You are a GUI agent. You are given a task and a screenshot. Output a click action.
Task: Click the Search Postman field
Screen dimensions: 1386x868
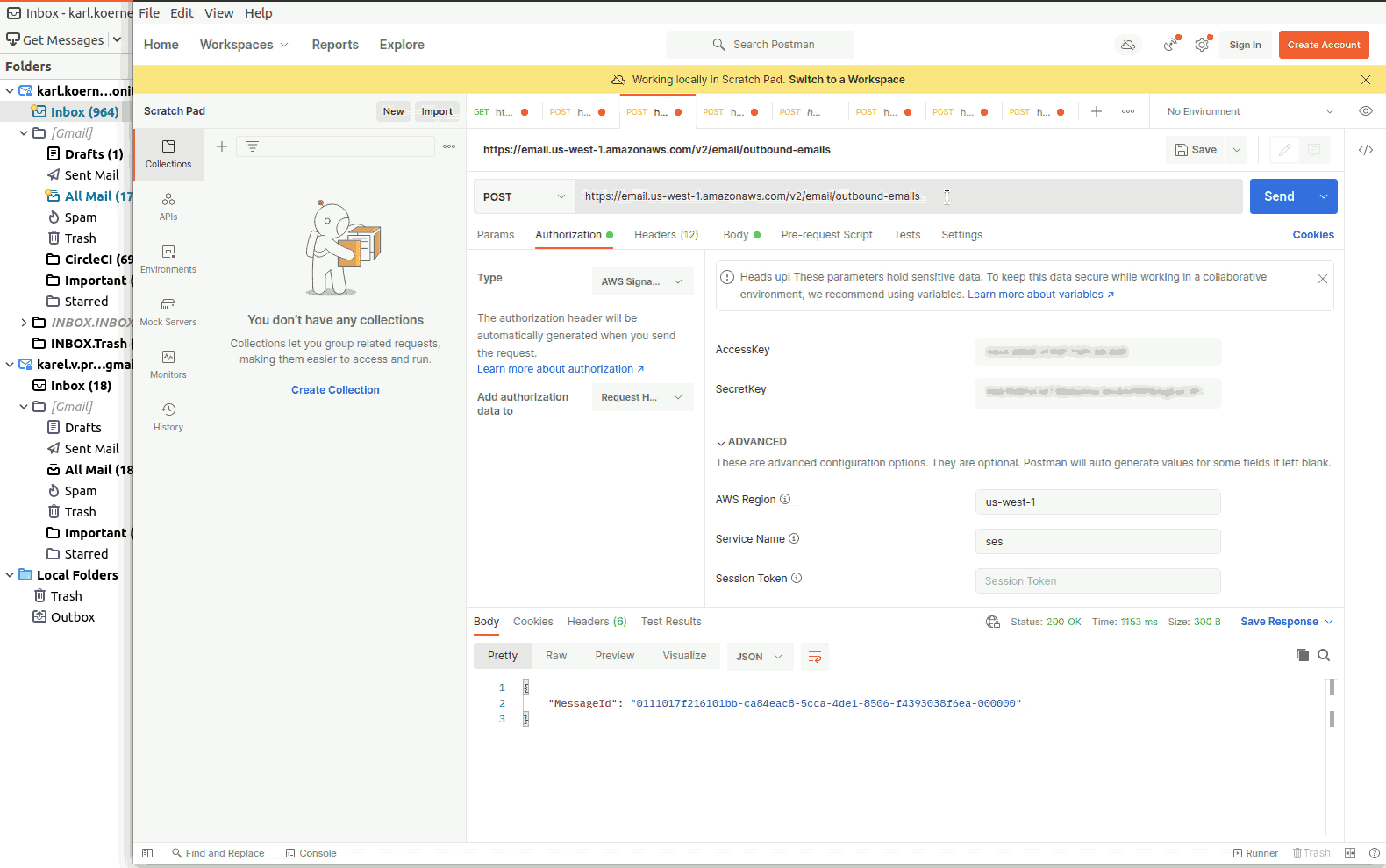point(761,45)
